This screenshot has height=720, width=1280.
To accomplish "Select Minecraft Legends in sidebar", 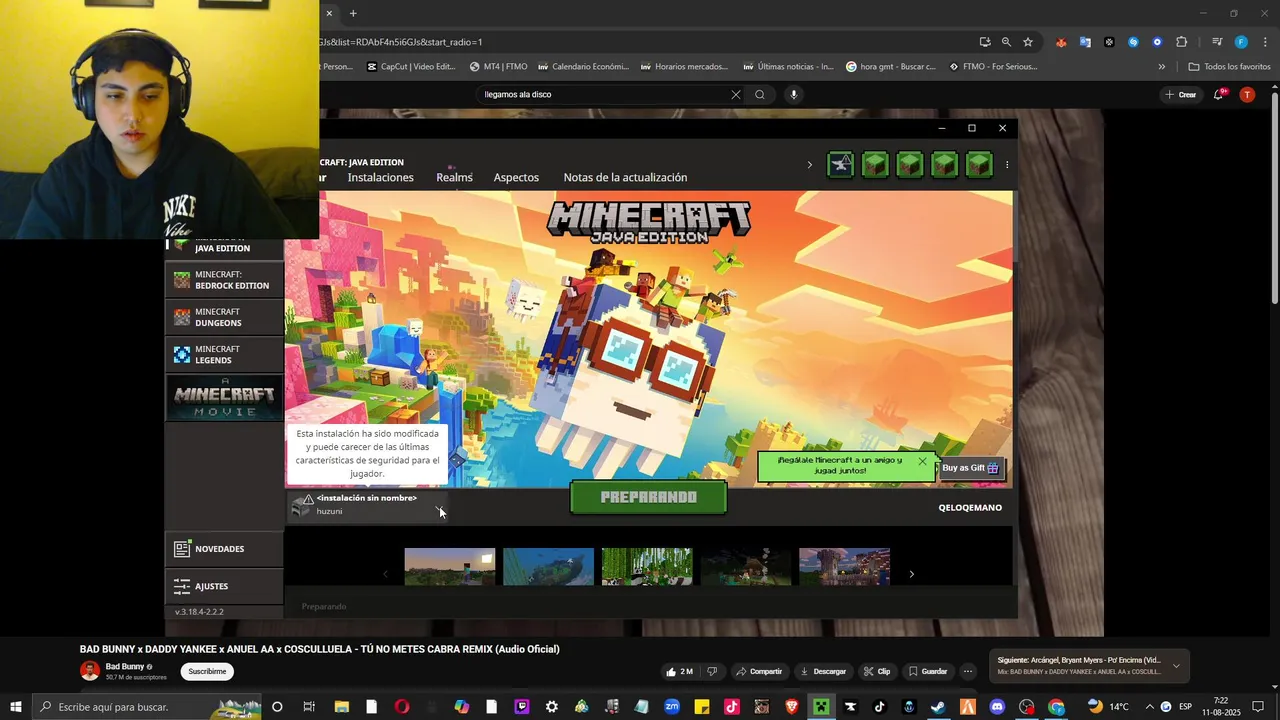I will click(x=224, y=354).
